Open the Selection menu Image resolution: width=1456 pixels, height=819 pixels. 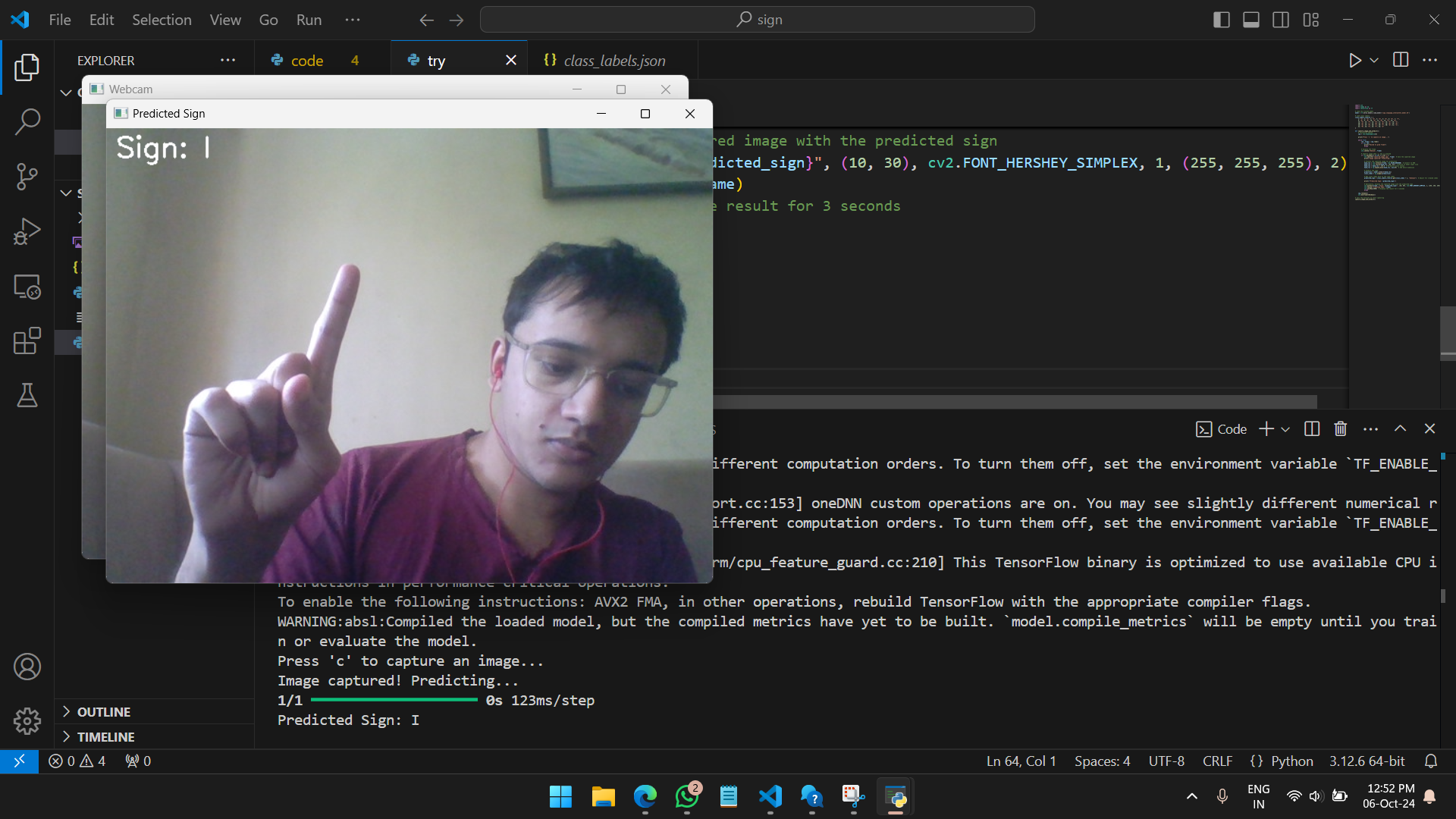pos(162,20)
